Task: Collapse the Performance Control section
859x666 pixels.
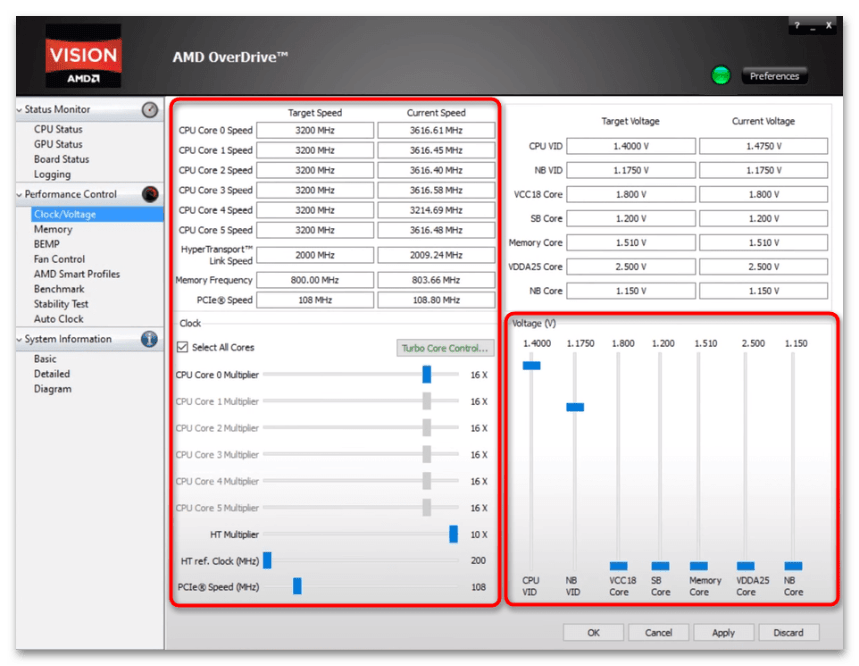Action: coord(19,194)
